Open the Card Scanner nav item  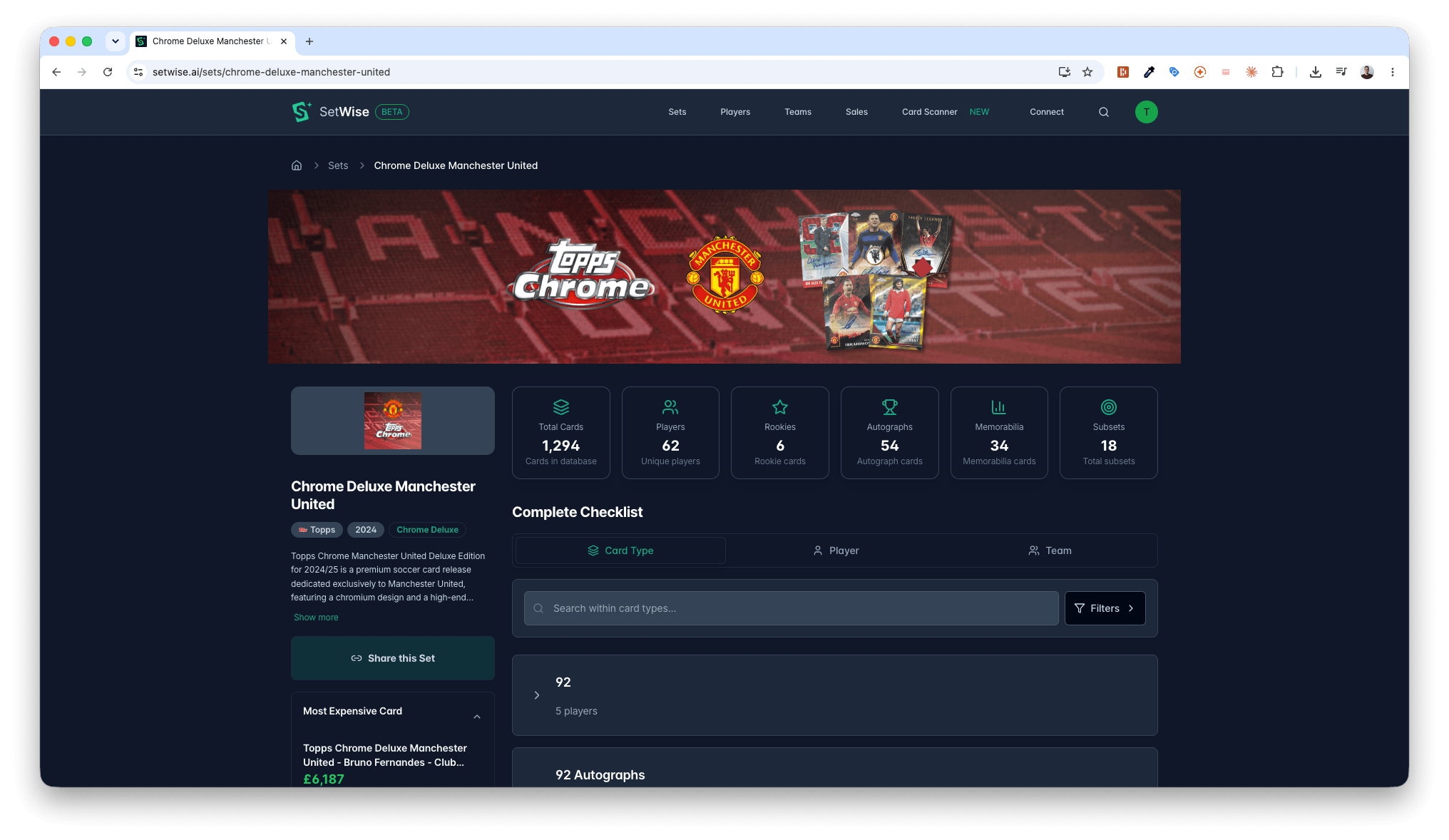point(929,112)
